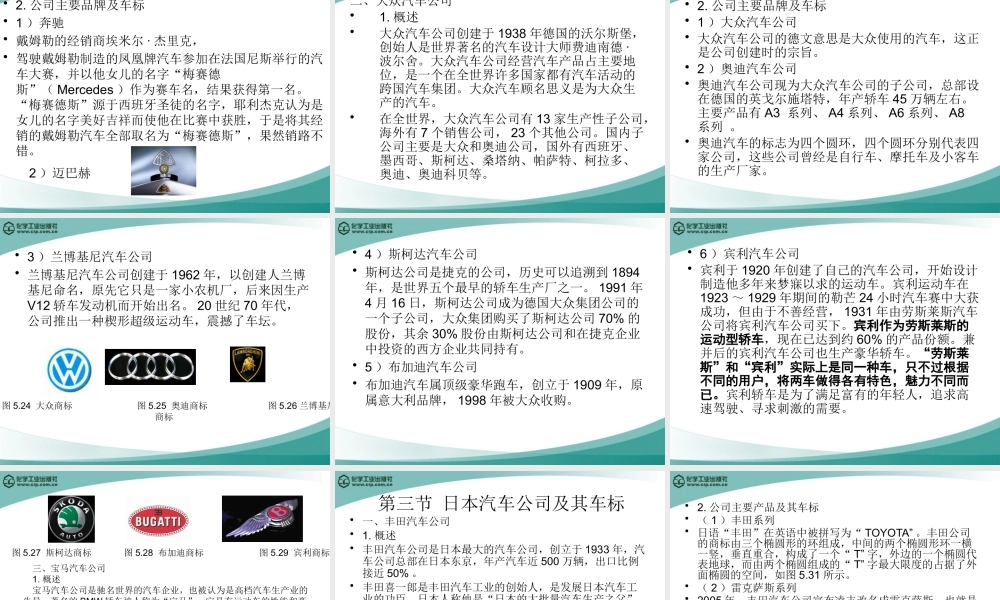Select the Lamborghini bull shield logo
Viewport: 1000px width, 600px height.
click(x=247, y=364)
